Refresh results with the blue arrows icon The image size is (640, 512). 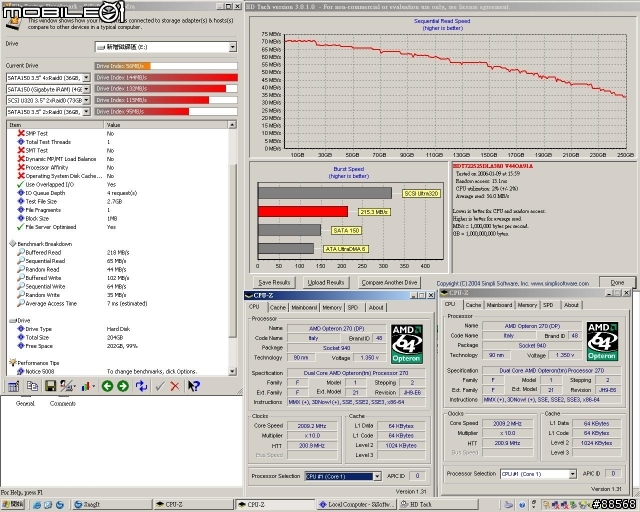coord(141,386)
